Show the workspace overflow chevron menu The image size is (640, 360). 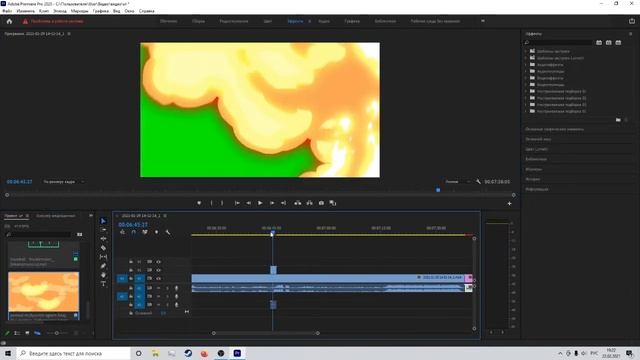483,21
